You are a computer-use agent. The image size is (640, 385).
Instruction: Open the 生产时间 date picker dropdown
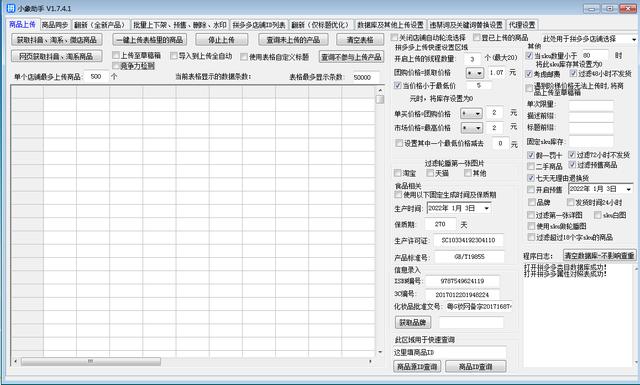[x=486, y=208]
